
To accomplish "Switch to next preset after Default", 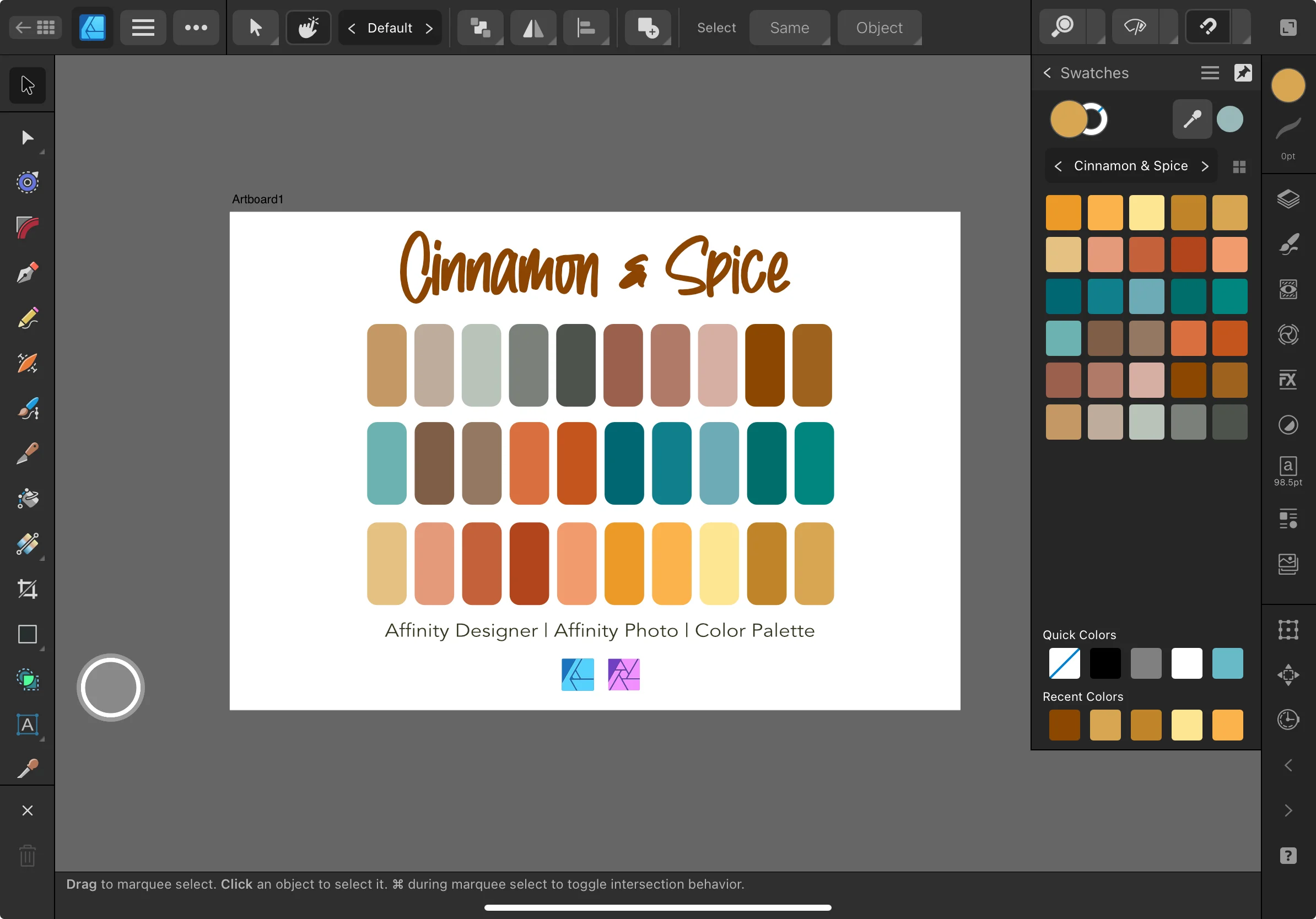I will (429, 28).
